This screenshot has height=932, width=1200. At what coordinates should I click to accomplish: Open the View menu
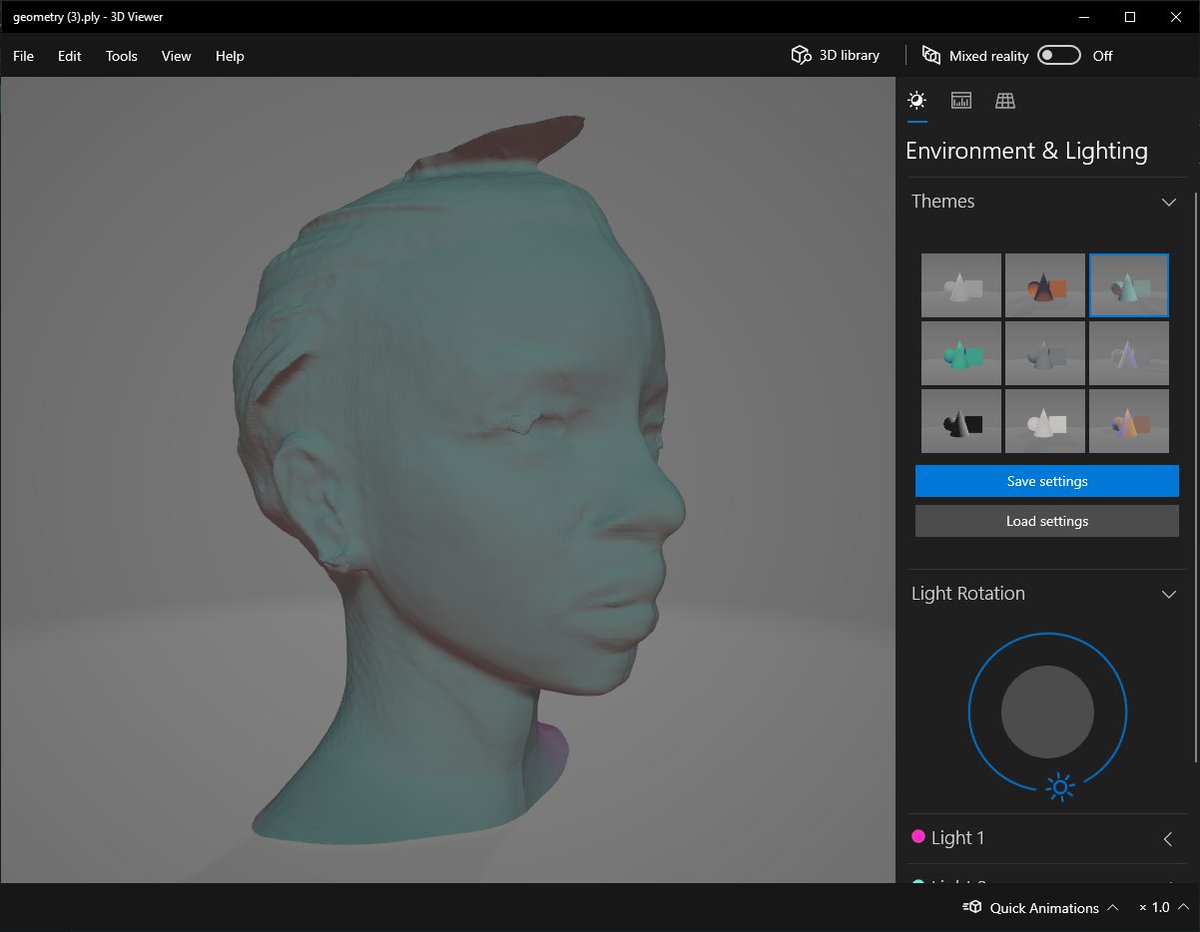(x=176, y=56)
